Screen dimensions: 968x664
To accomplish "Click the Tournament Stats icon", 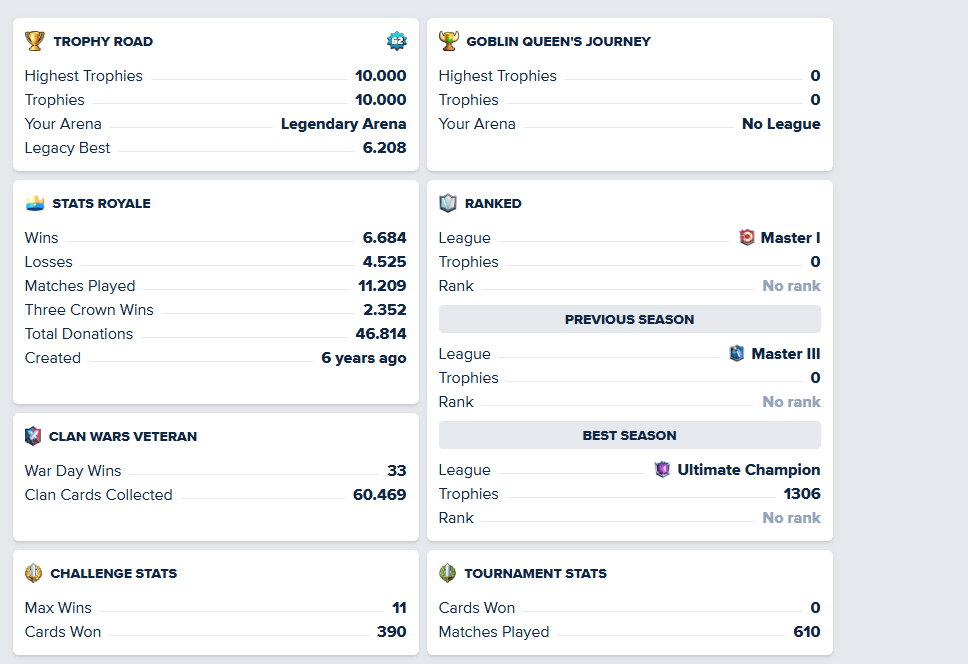I will (448, 573).
